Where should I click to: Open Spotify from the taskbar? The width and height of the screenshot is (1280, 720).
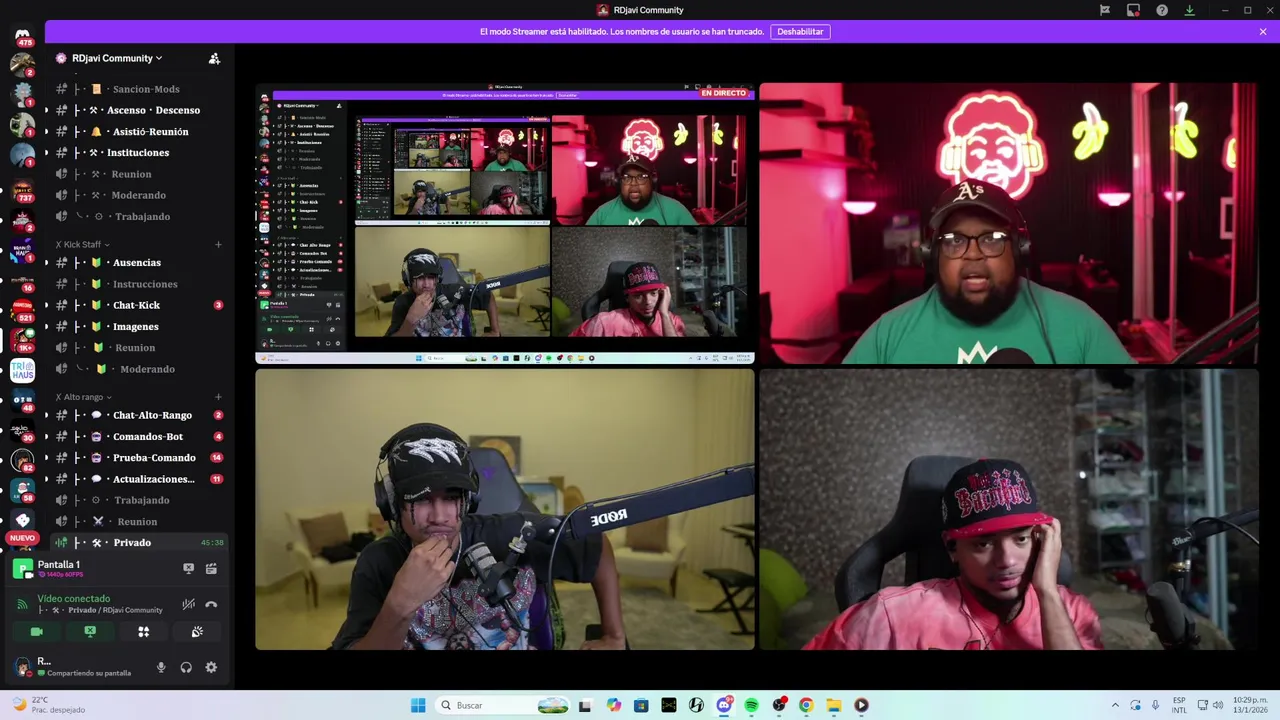click(751, 705)
